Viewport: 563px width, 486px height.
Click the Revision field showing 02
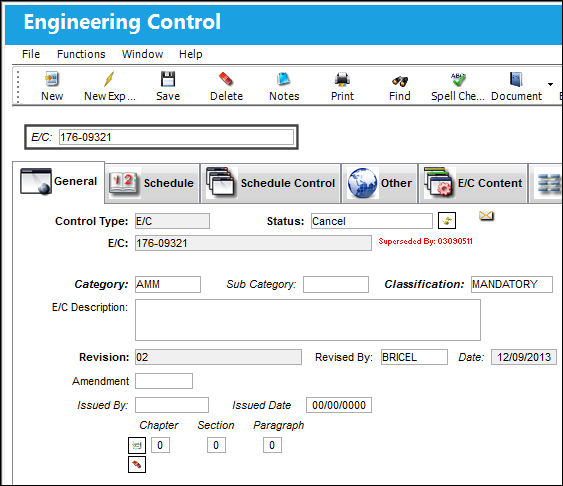click(x=218, y=357)
